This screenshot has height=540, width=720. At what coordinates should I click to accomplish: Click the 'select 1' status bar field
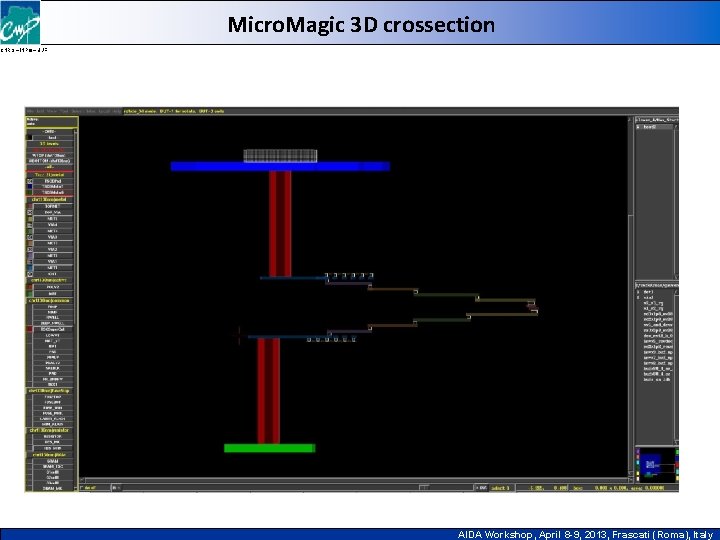[501, 488]
